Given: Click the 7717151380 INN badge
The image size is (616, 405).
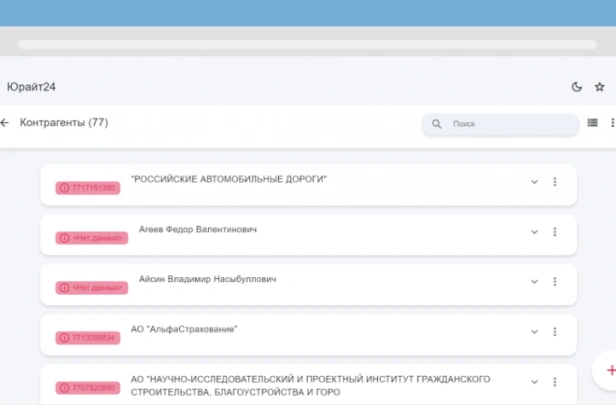Looking at the screenshot, I should point(89,188).
